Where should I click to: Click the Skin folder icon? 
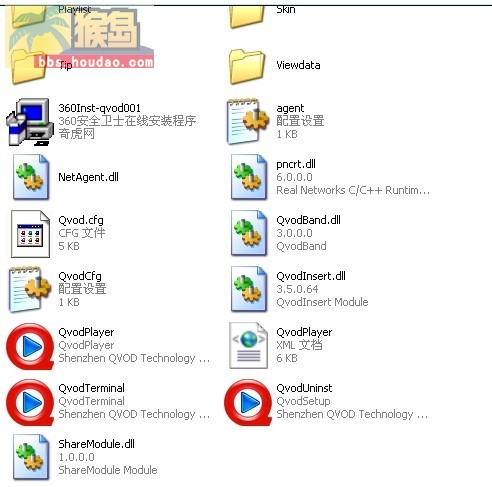coord(247,17)
